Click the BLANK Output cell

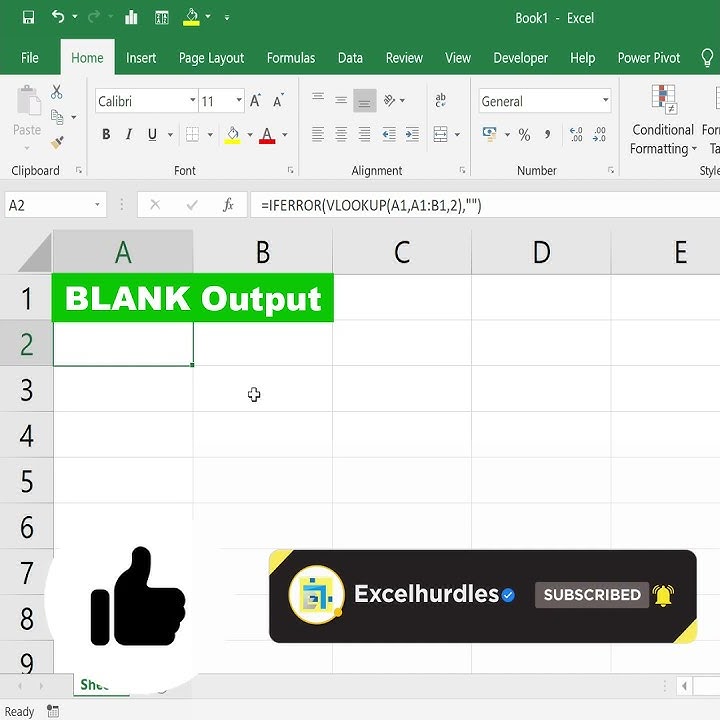point(193,298)
